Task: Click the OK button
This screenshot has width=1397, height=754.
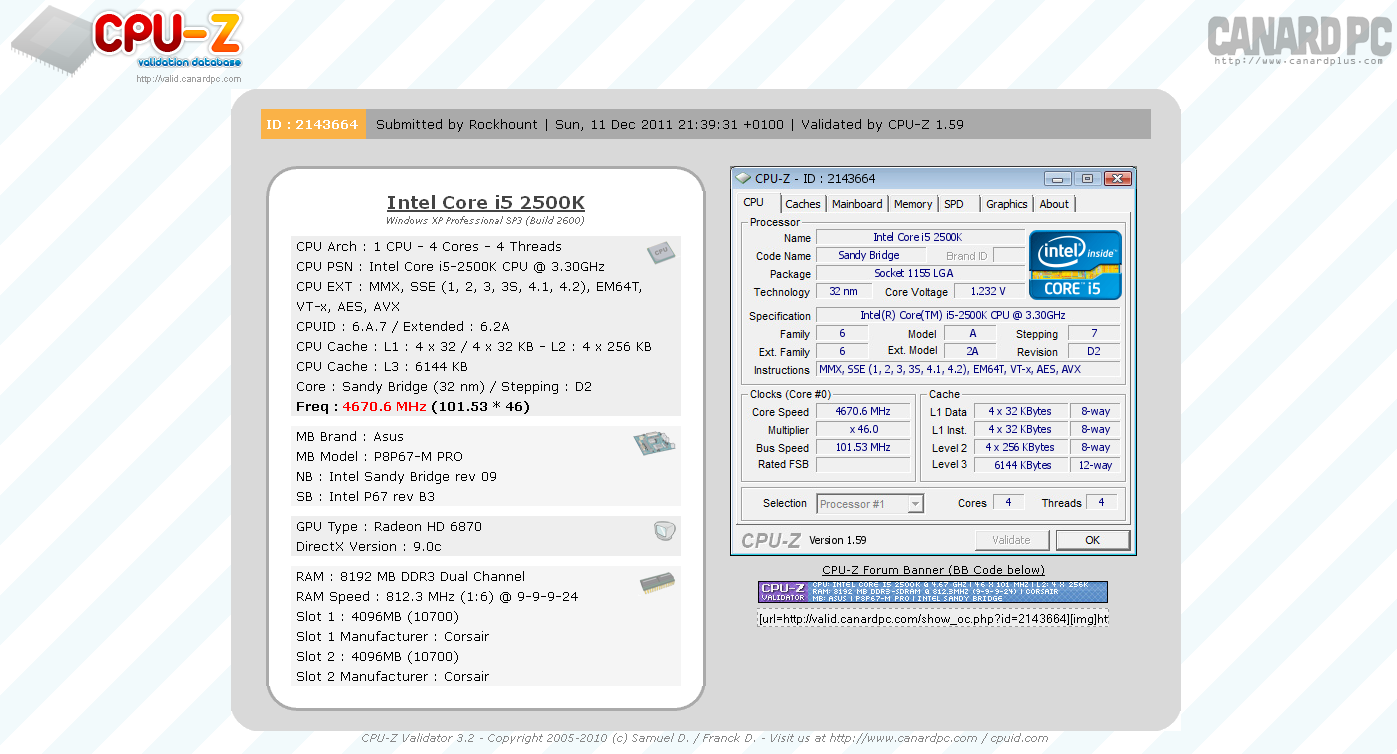Action: click(x=1093, y=540)
